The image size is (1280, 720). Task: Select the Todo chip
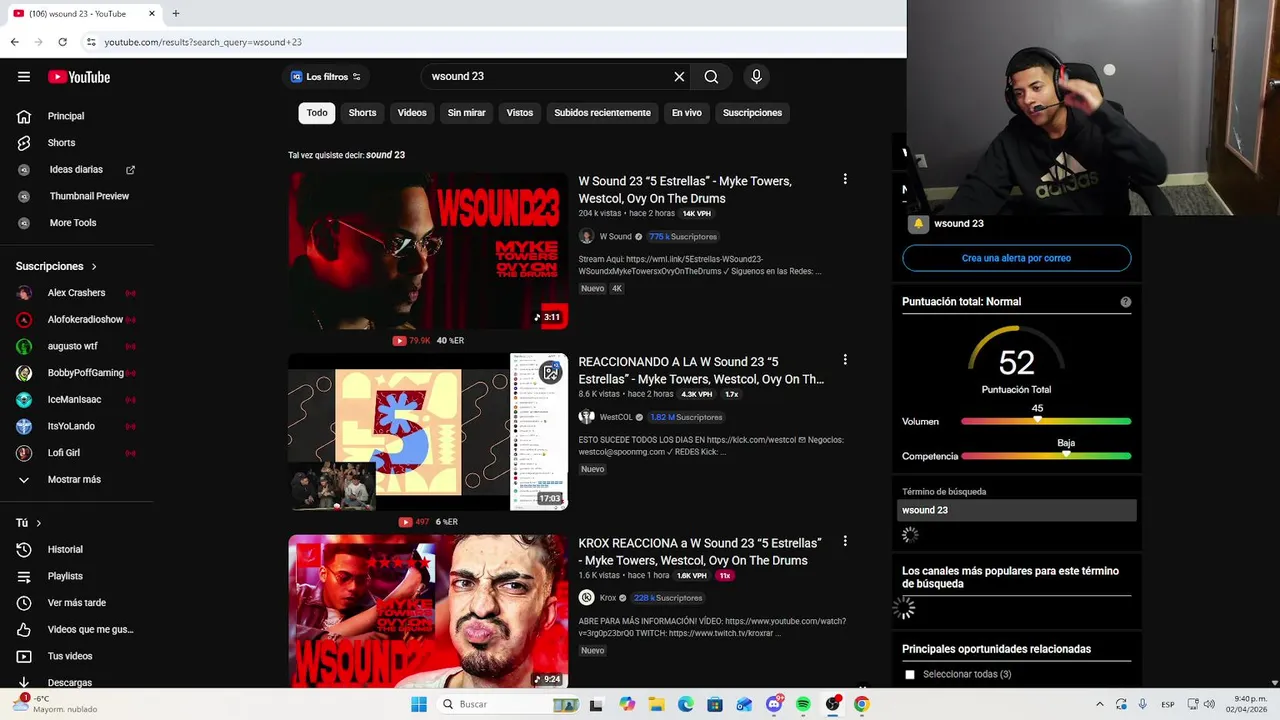(x=317, y=113)
